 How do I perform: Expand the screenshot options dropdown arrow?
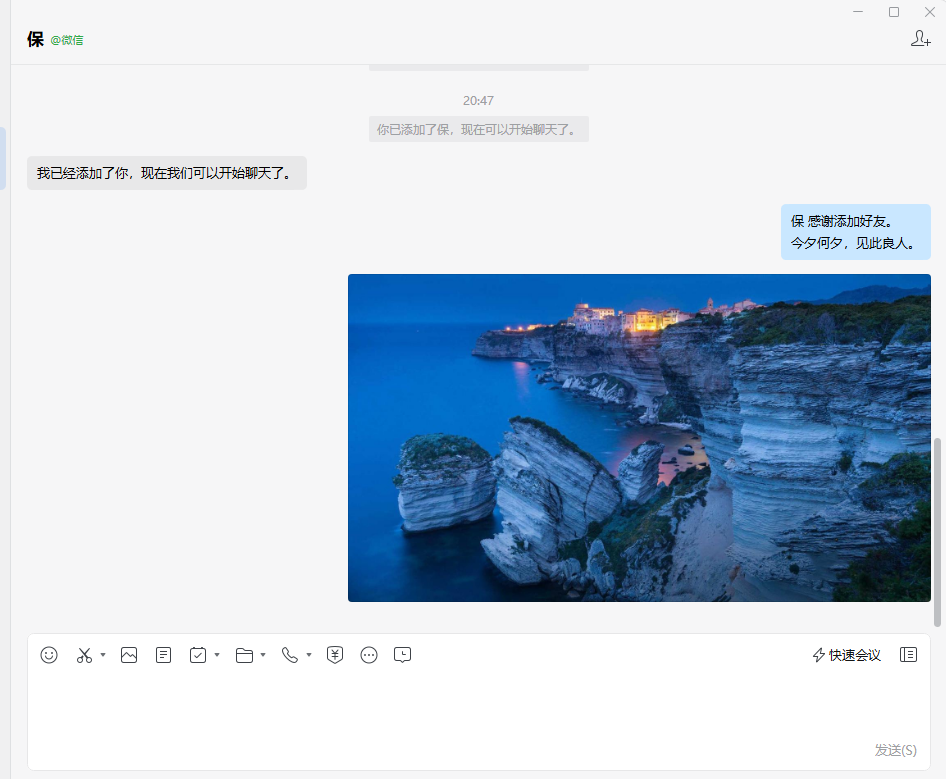pyautogui.click(x=103, y=655)
